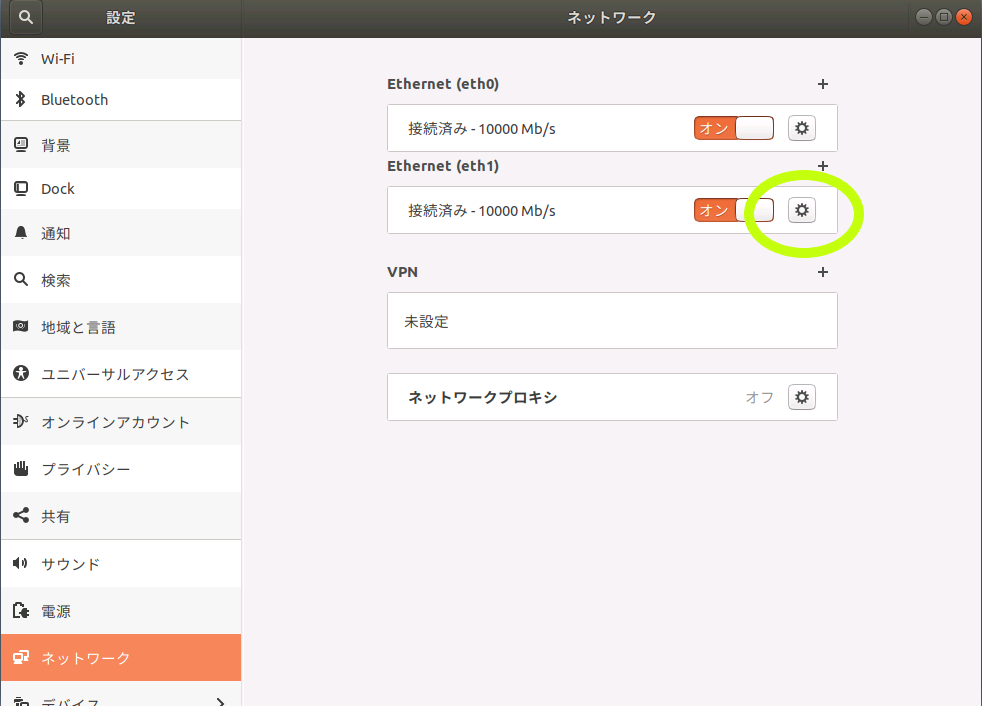Add a VPN connection with plus
The height and width of the screenshot is (706, 982).
pyautogui.click(x=823, y=272)
